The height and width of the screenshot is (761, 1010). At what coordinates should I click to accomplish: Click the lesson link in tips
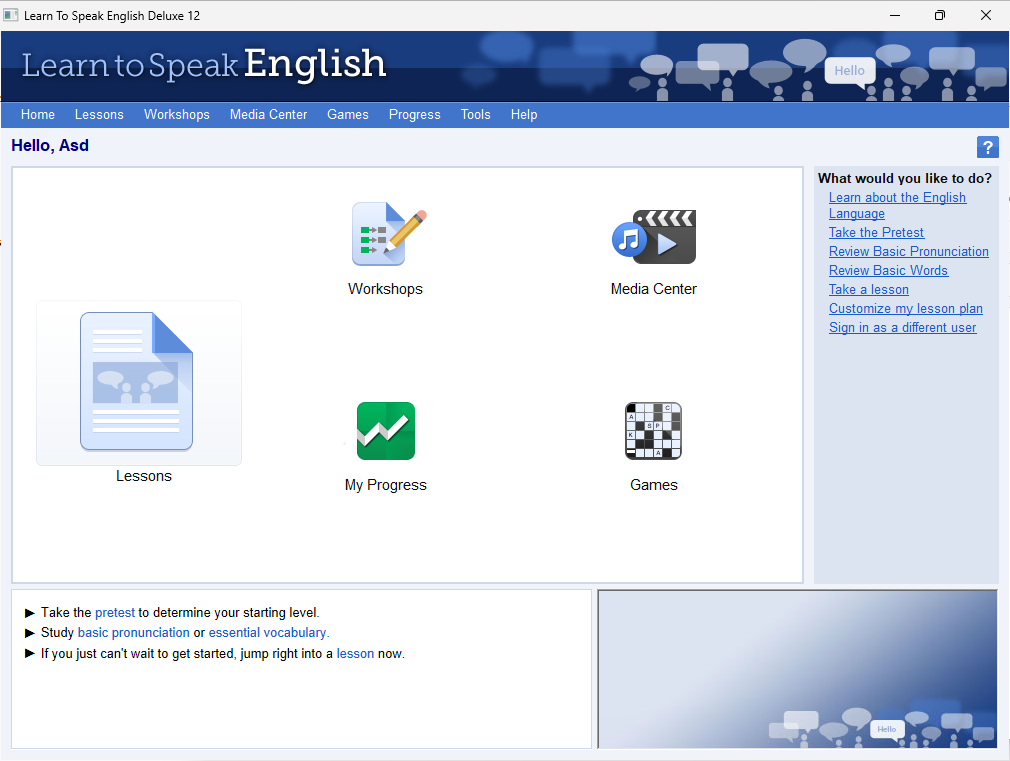[355, 653]
